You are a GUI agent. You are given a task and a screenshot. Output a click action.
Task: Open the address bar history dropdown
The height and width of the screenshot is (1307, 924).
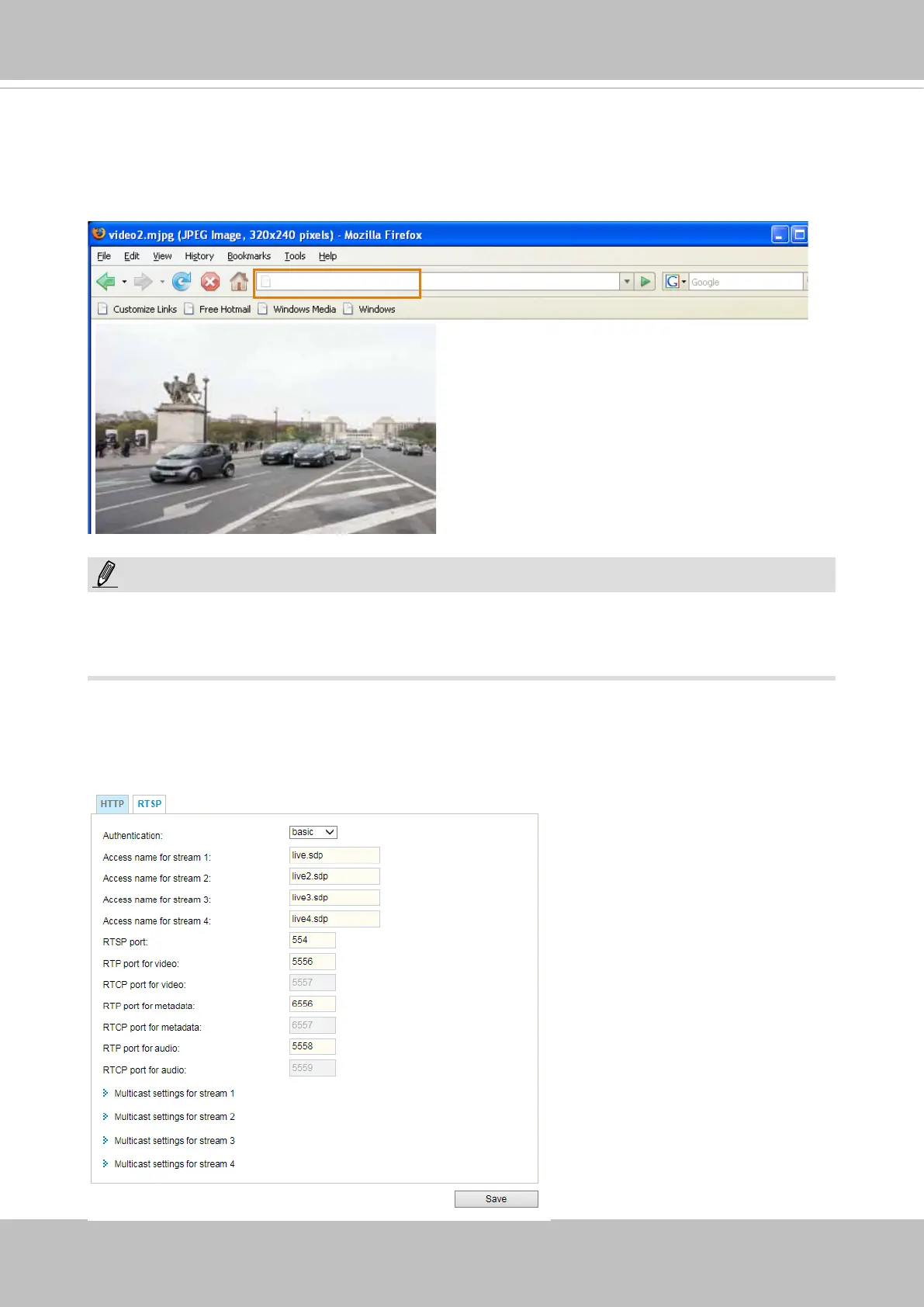[627, 282]
